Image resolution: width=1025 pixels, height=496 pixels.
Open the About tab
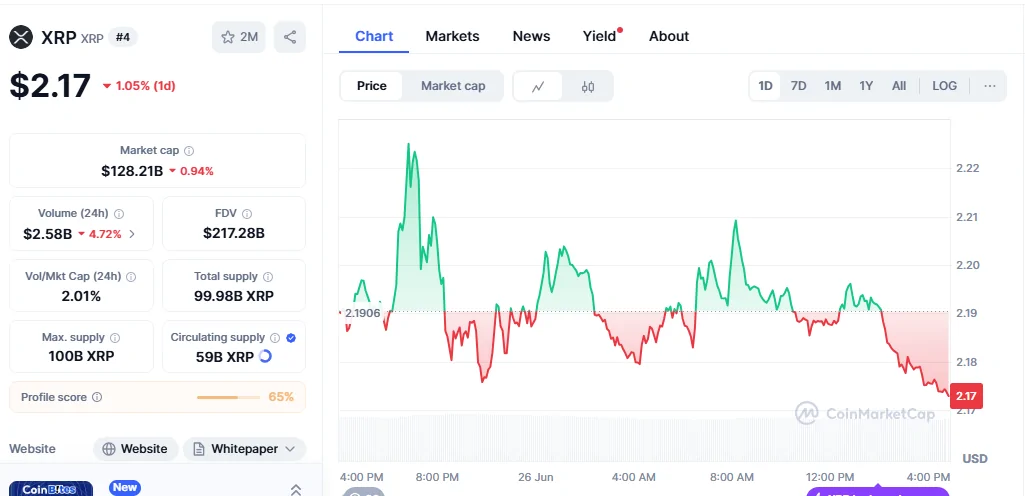669,36
